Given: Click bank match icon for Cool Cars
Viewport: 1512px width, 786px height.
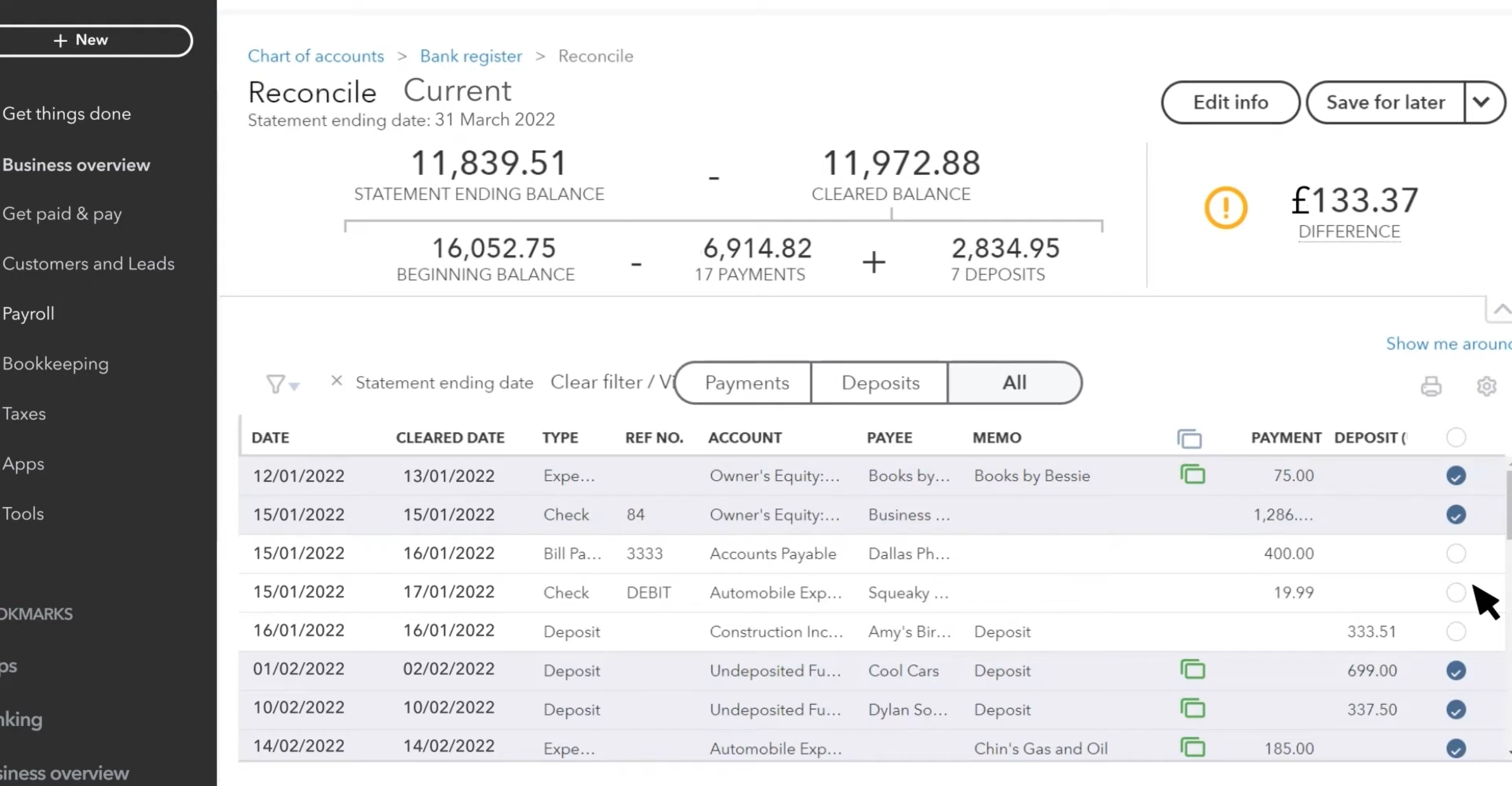Looking at the screenshot, I should click(x=1192, y=670).
